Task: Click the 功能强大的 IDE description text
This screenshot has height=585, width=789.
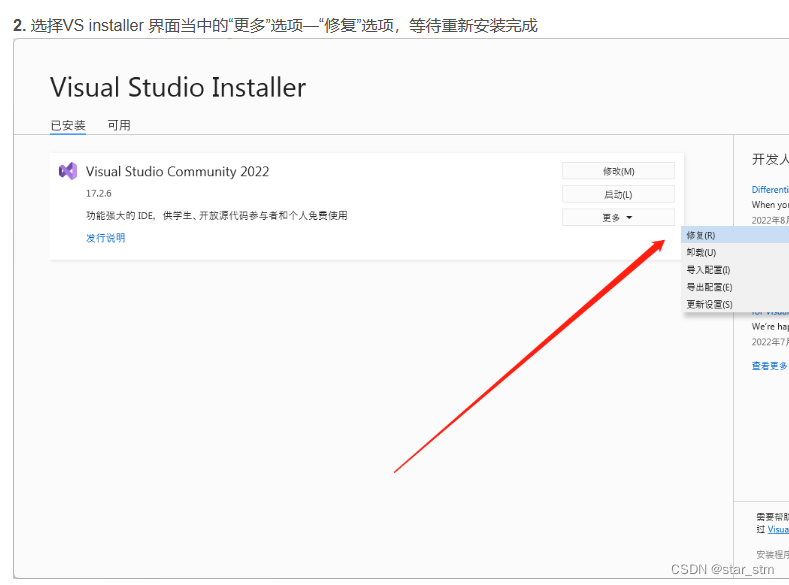Action: coord(217,216)
